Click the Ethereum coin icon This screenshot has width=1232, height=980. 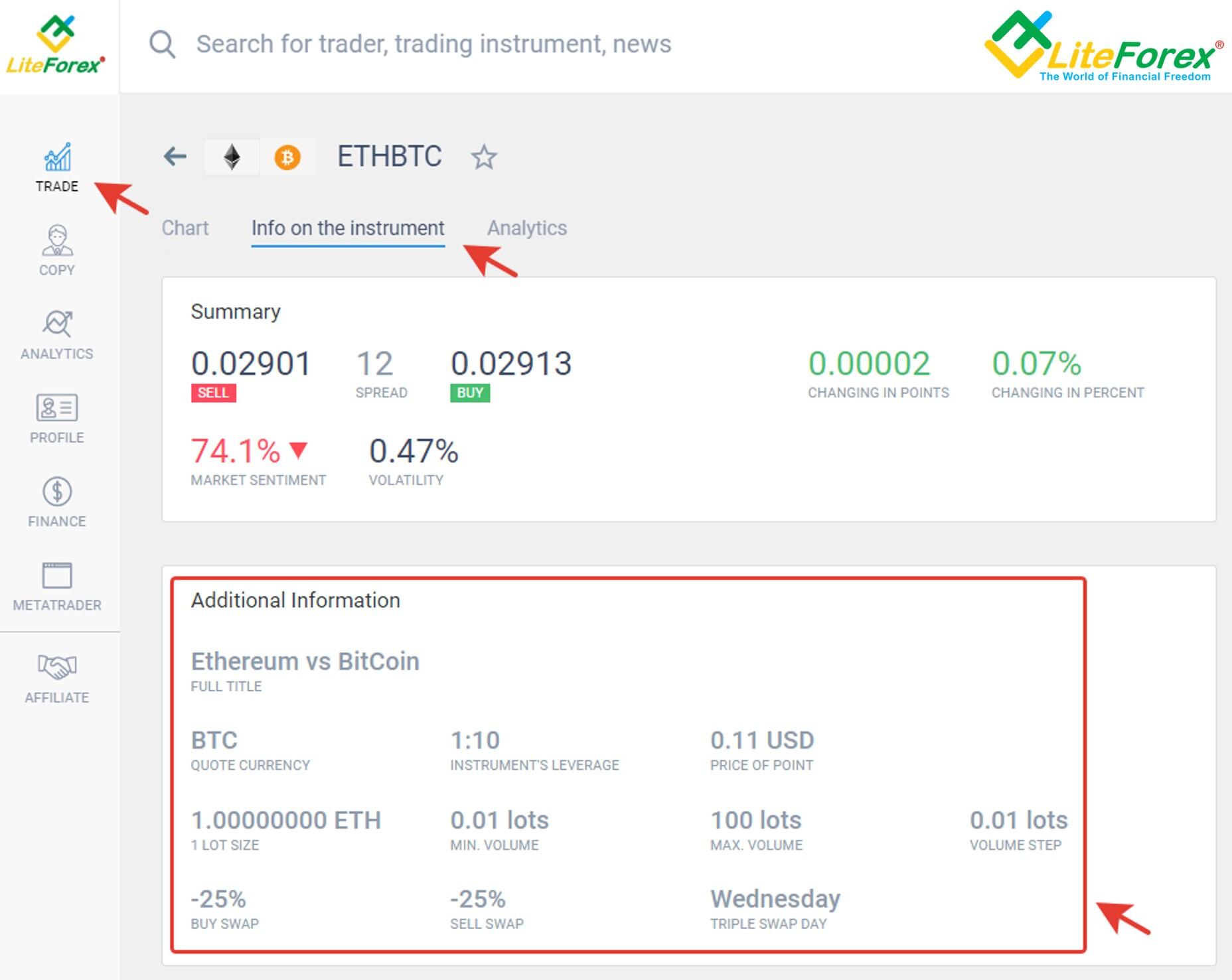pos(232,157)
